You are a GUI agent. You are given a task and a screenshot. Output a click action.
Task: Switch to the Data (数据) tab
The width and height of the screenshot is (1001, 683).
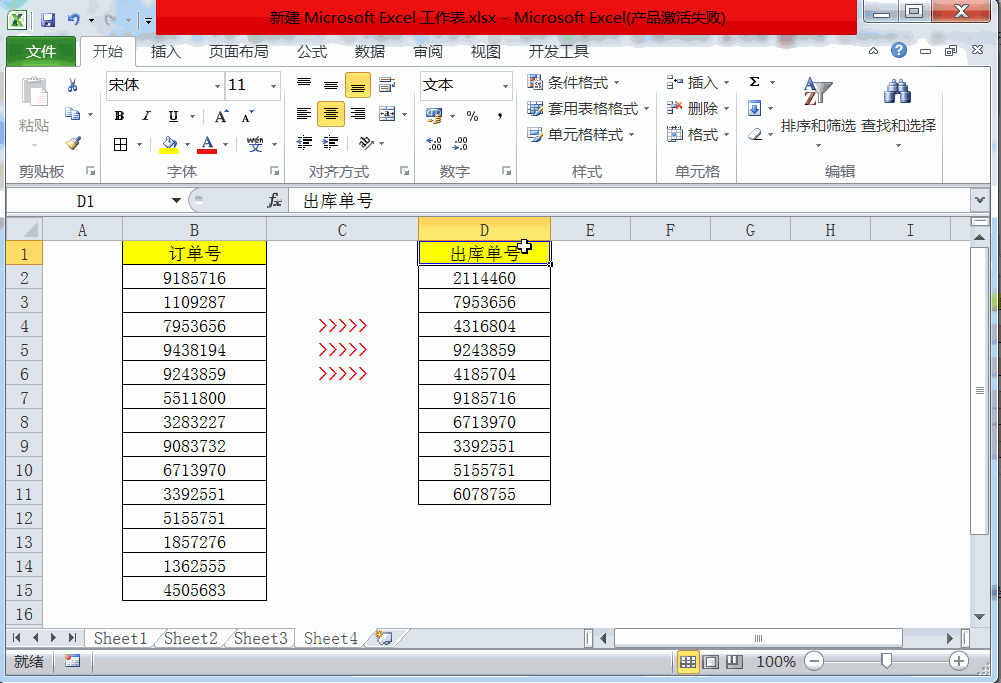(x=370, y=52)
